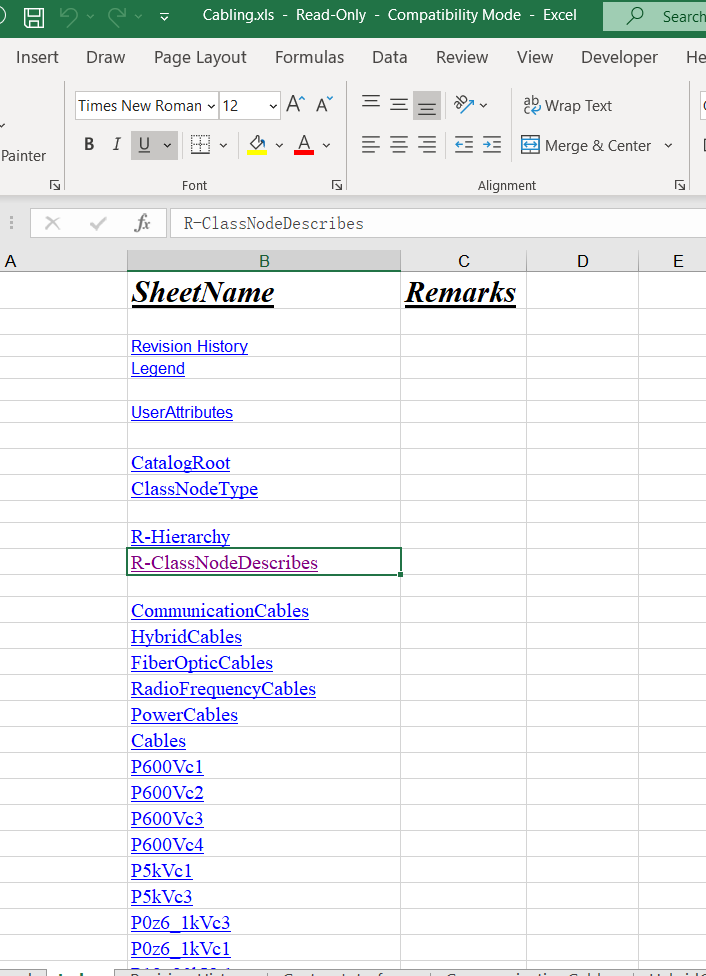Image resolution: width=706 pixels, height=976 pixels.
Task: Apply cell borders icon
Action: pyautogui.click(x=200, y=144)
